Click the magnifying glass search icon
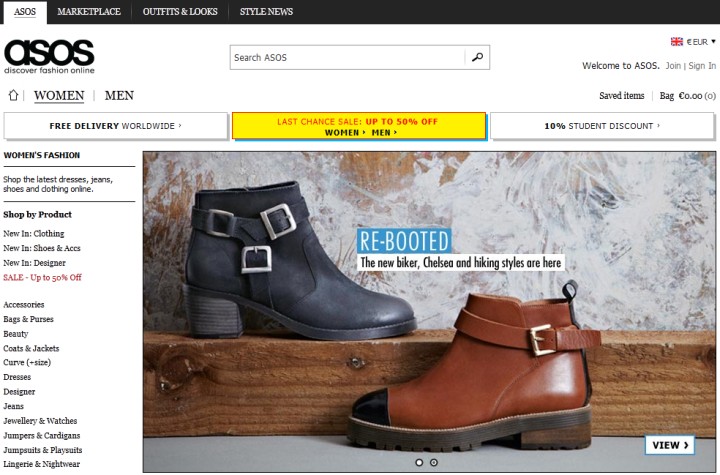This screenshot has height=475, width=720. tap(477, 57)
